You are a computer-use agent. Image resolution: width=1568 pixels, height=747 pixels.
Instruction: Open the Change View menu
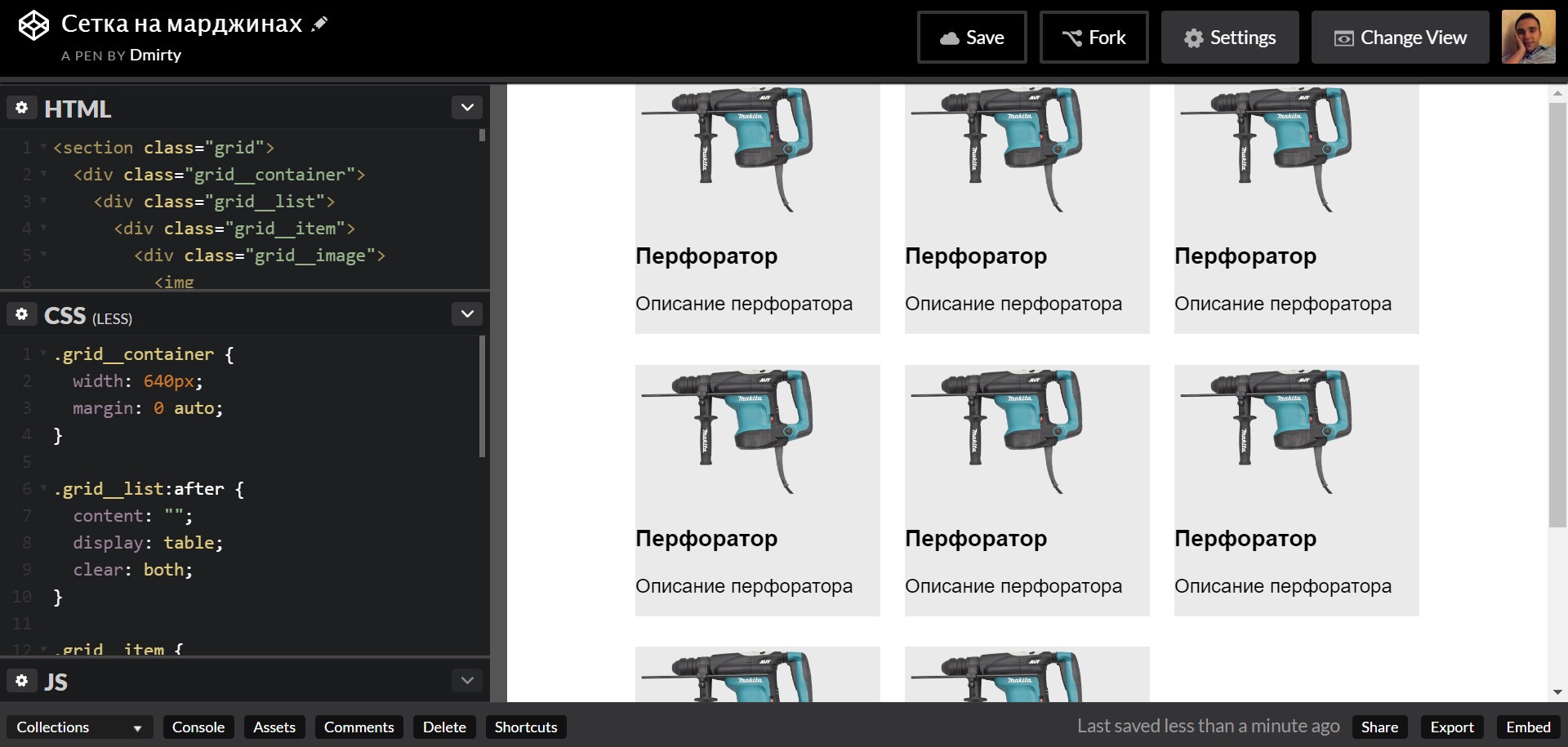(1401, 38)
